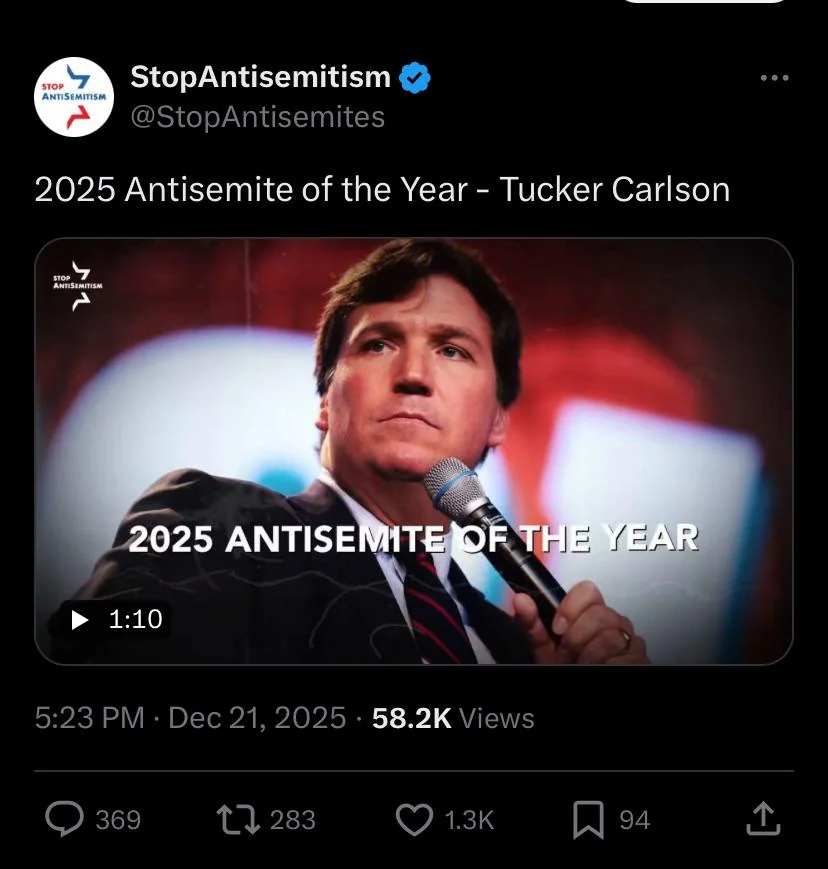This screenshot has width=828, height=869.
Task: Click the Dec 21, 2025 post date
Action: (x=257, y=718)
